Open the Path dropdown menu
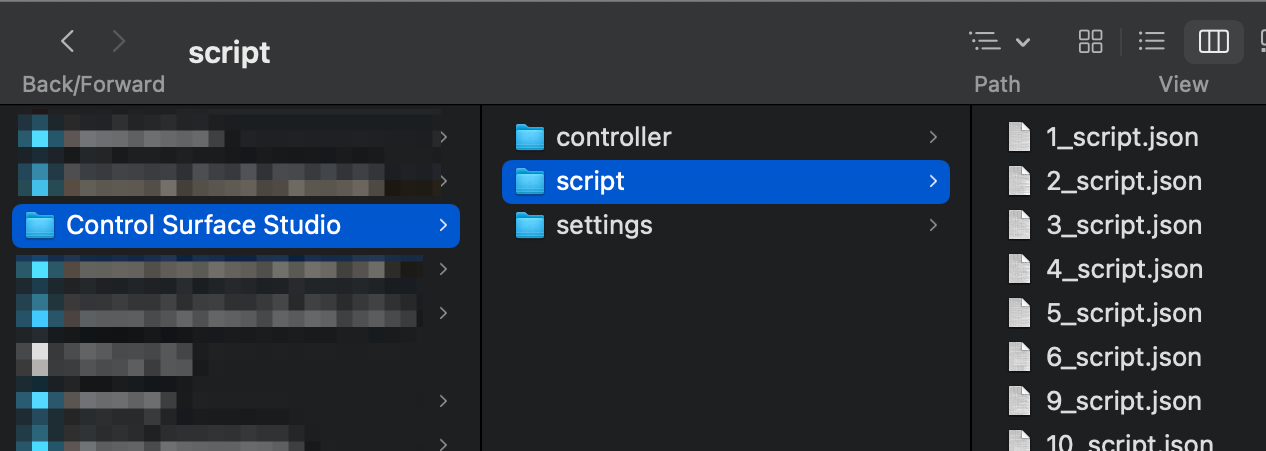This screenshot has height=451, width=1266. (x=999, y=41)
